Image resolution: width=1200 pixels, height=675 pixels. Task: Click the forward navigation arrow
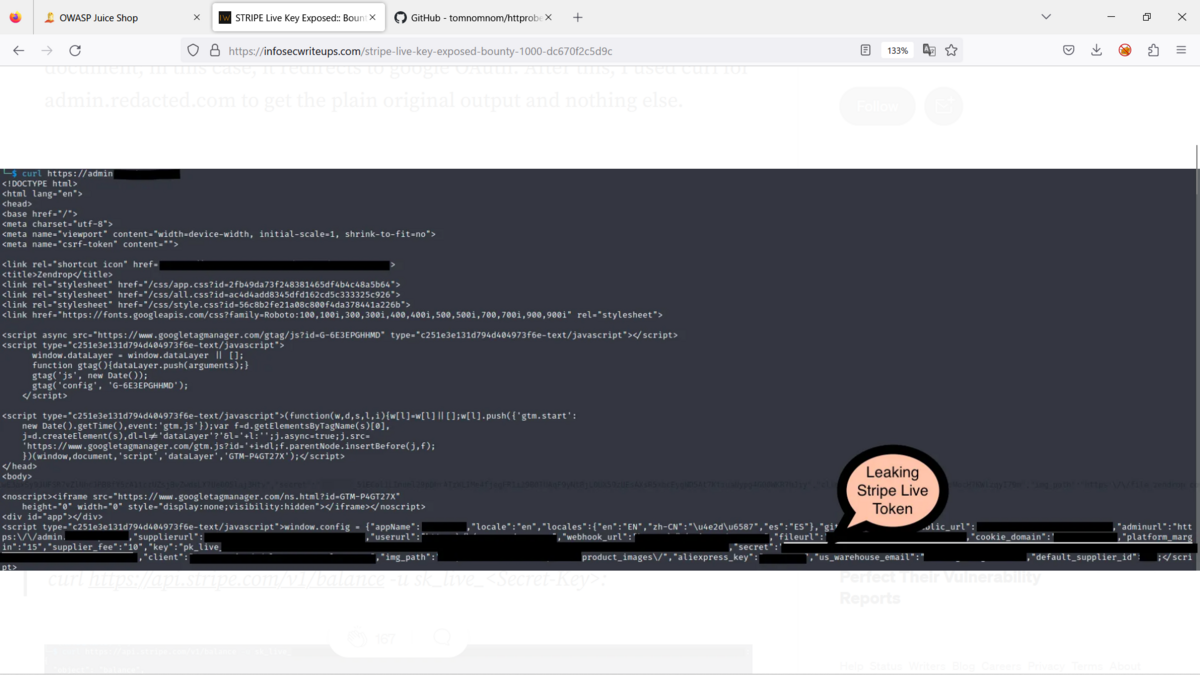[x=46, y=50]
